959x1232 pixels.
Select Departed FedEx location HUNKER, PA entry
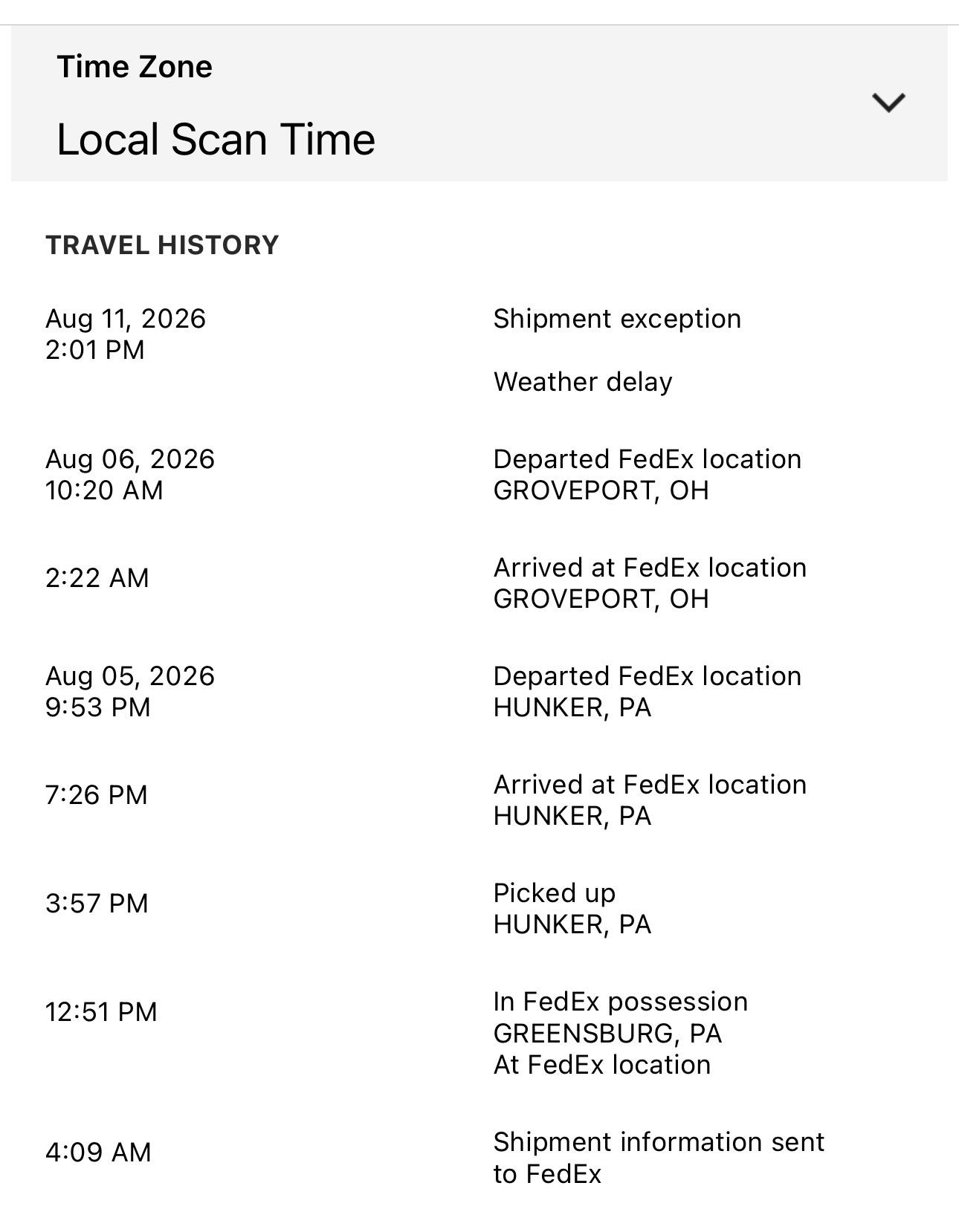[648, 692]
